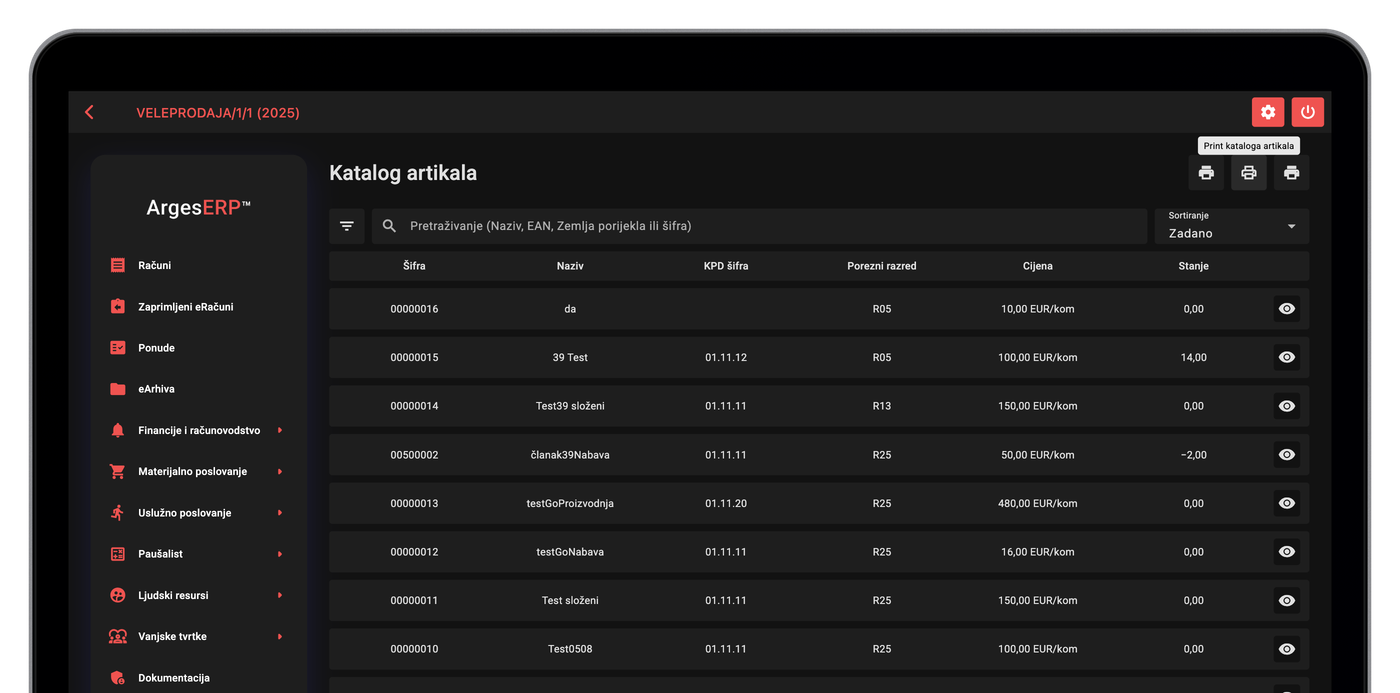Image resolution: width=1400 pixels, height=693 pixels.
Task: Click the Dokumentacija shield icon
Action: point(118,678)
